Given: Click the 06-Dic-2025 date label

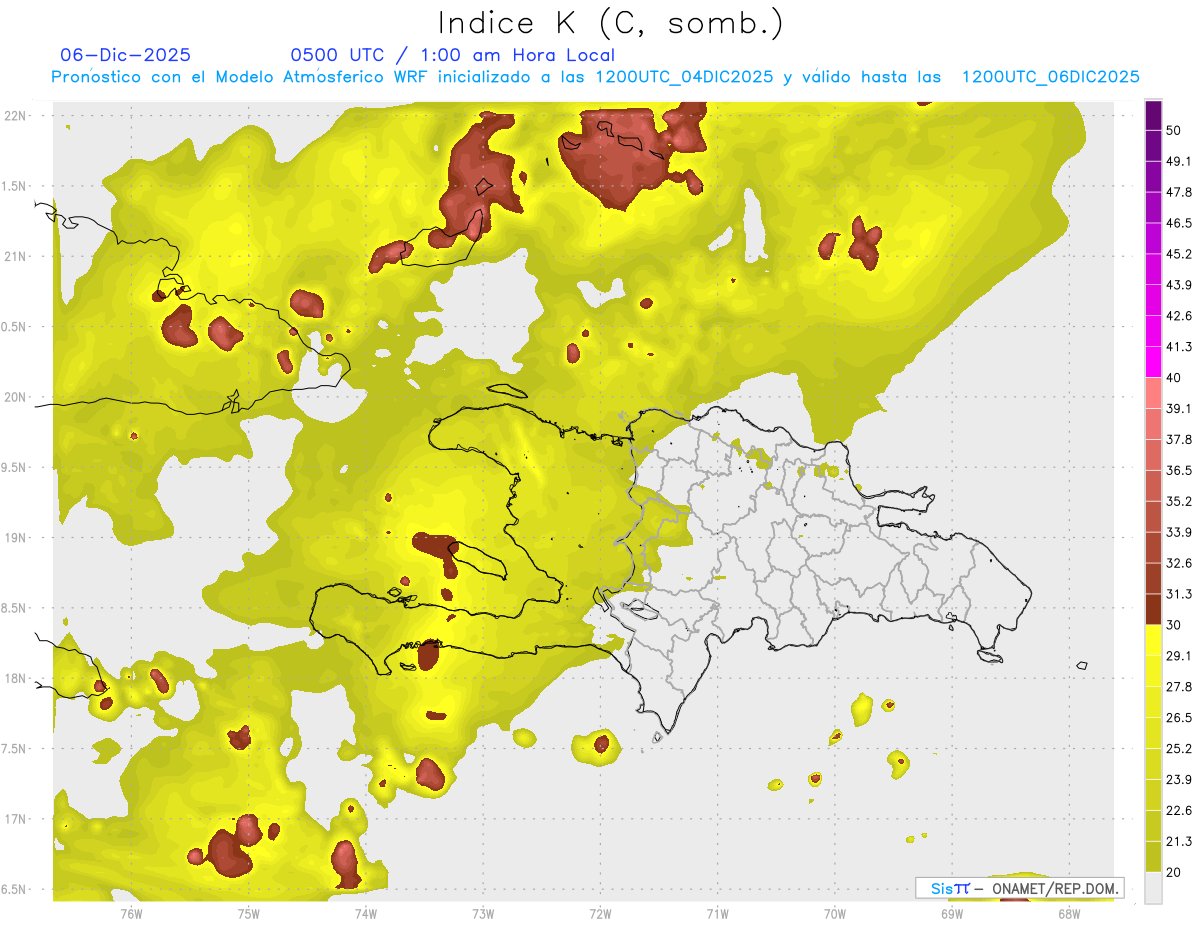Looking at the screenshot, I should 125,55.
